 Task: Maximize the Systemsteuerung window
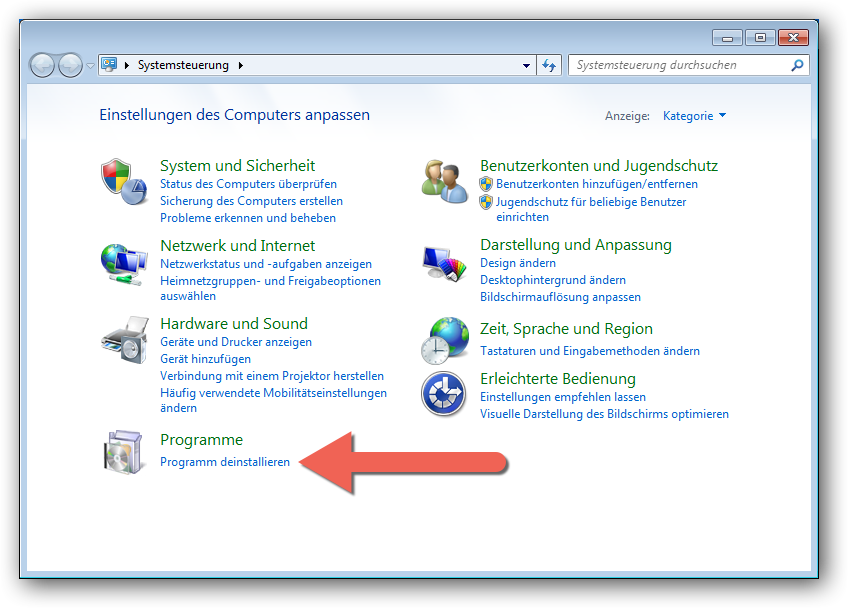[760, 37]
